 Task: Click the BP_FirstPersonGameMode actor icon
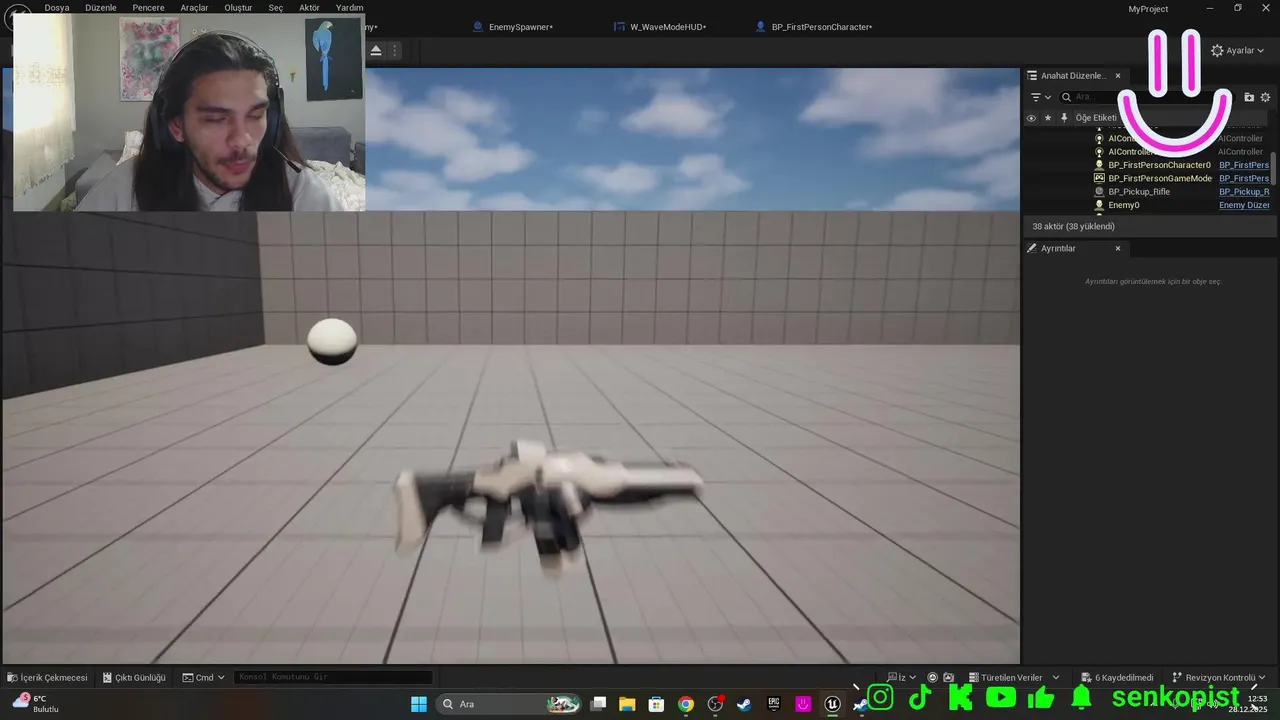(x=1099, y=178)
